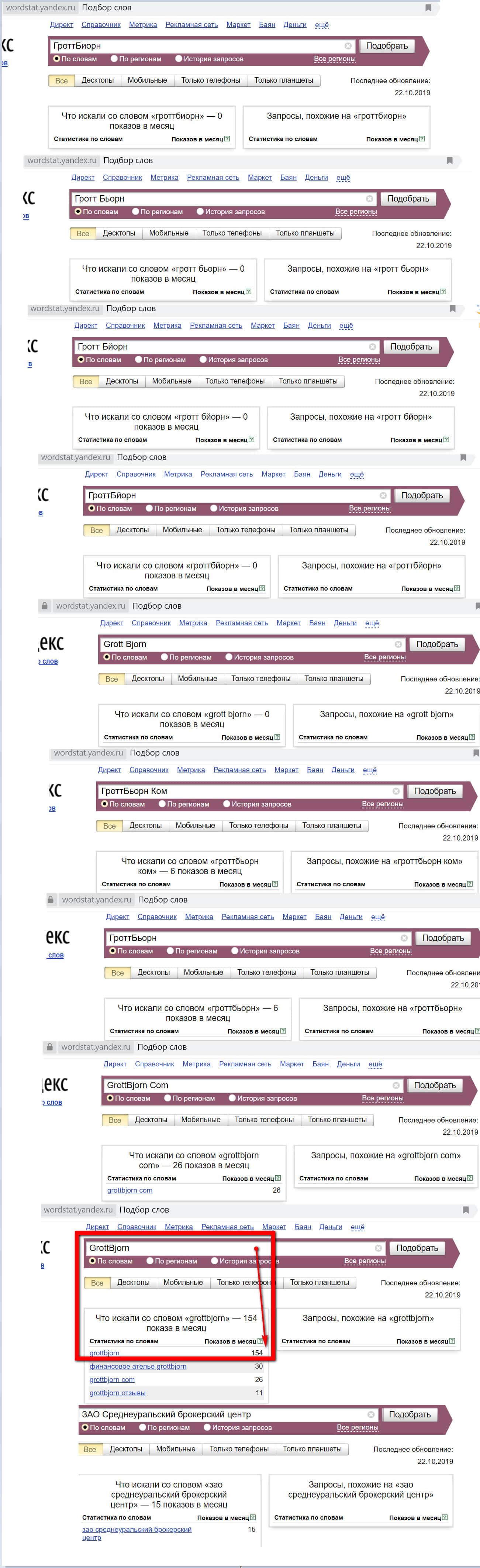480x1568 pixels.
Task: Open the 'финансовое ателье grottbjorn' result link
Action: (x=138, y=1366)
